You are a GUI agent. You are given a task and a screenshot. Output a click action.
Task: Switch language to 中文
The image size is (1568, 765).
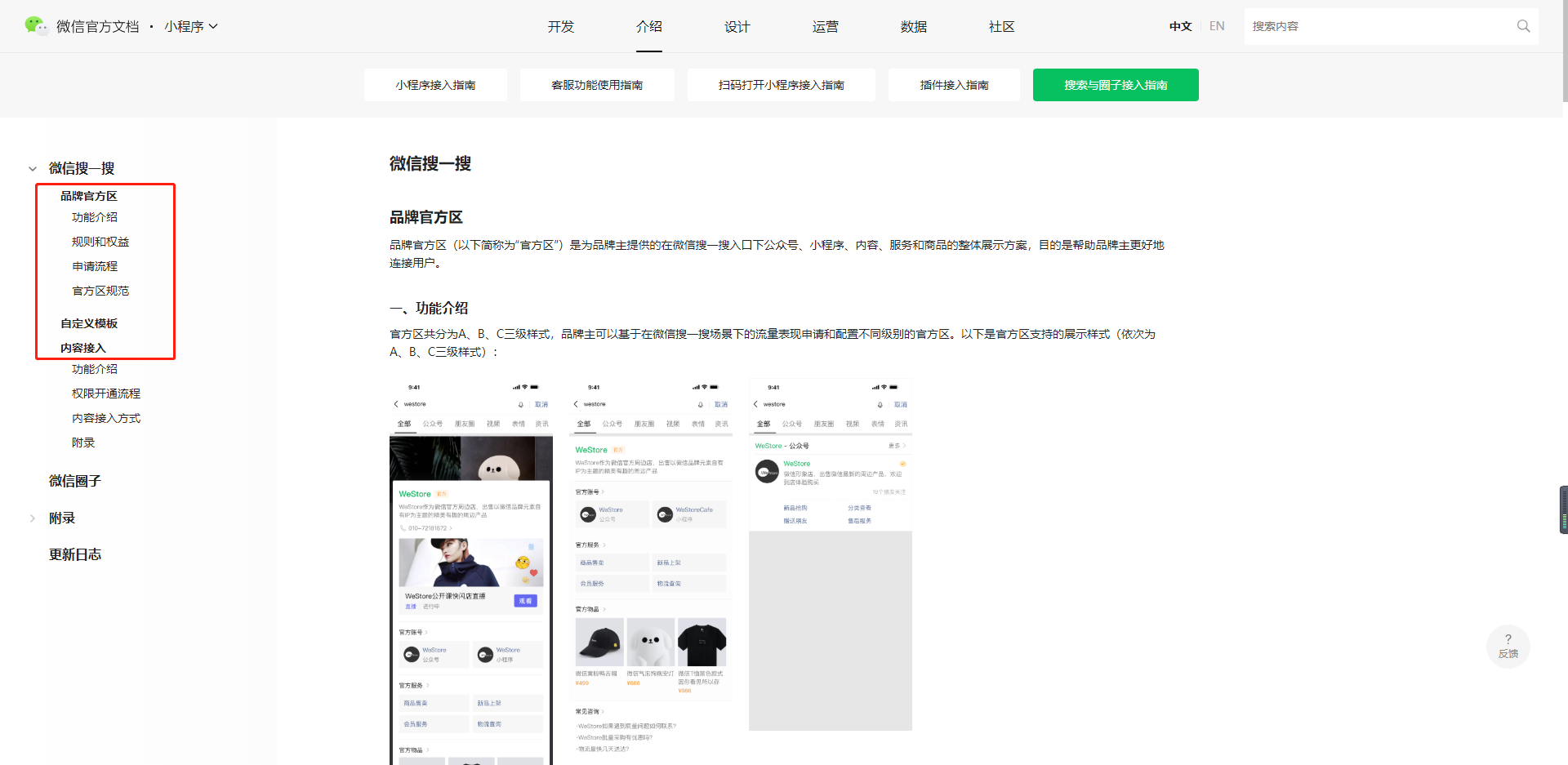(x=1180, y=26)
